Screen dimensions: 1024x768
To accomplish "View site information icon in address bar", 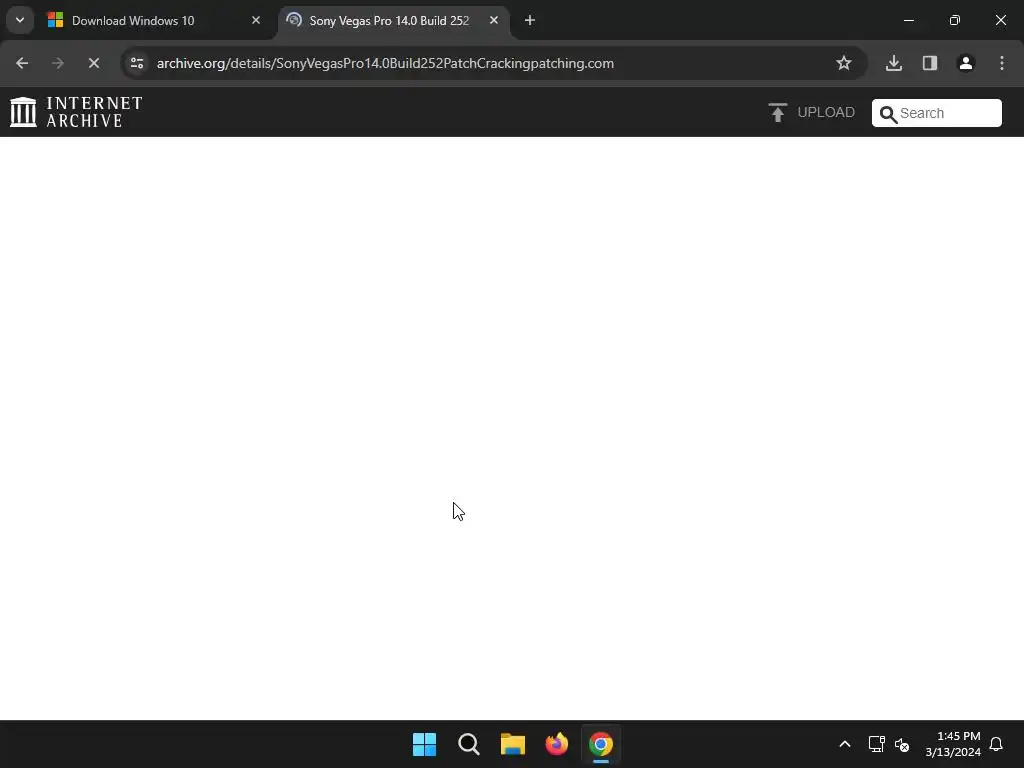I will tap(137, 63).
